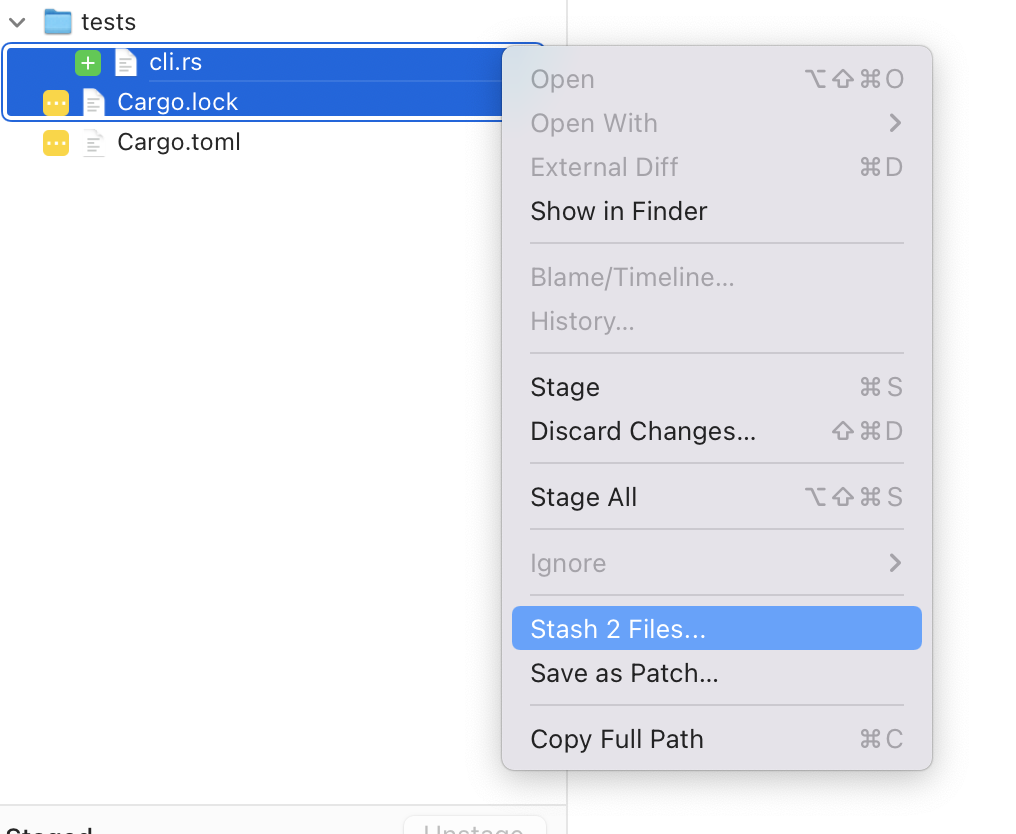Collapse the tests folder
The height and width of the screenshot is (834, 1016).
[16, 21]
